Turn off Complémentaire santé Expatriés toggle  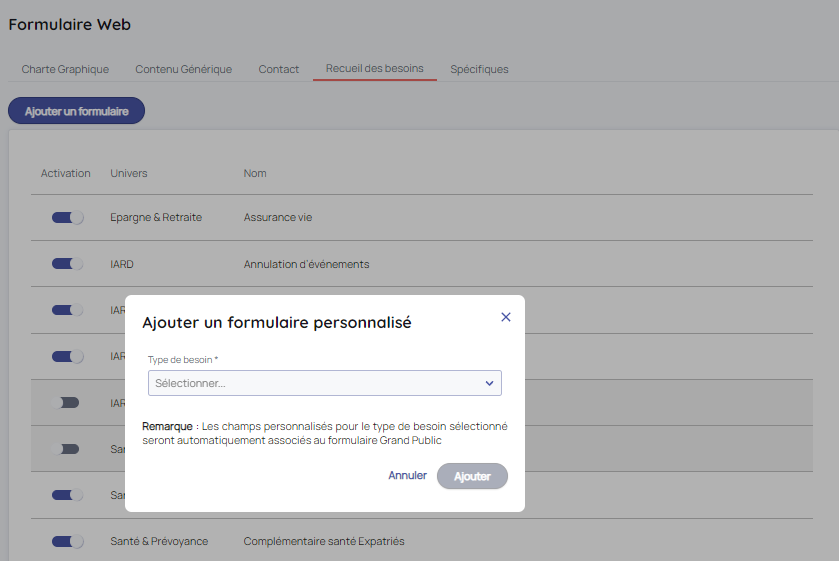click(x=67, y=541)
